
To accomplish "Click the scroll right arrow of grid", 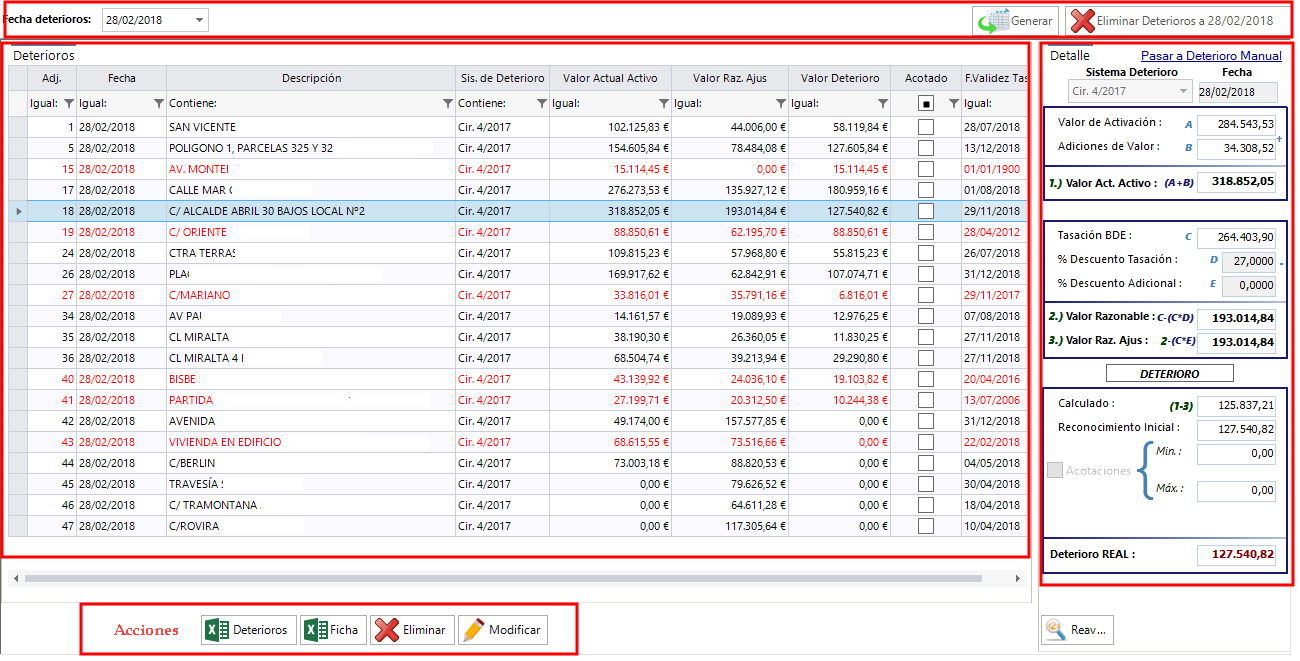I will pos(1018,578).
